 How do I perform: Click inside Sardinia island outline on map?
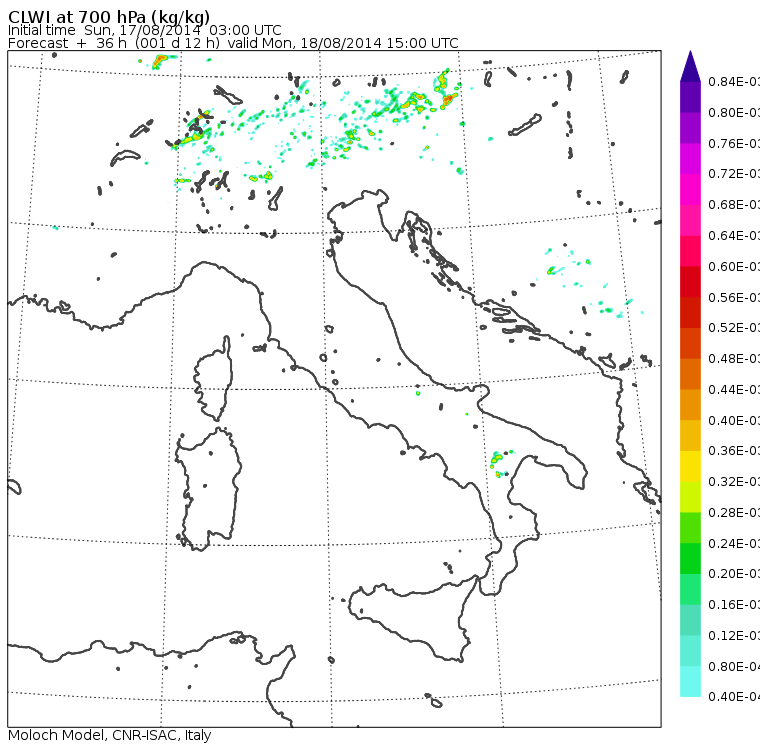[209, 490]
